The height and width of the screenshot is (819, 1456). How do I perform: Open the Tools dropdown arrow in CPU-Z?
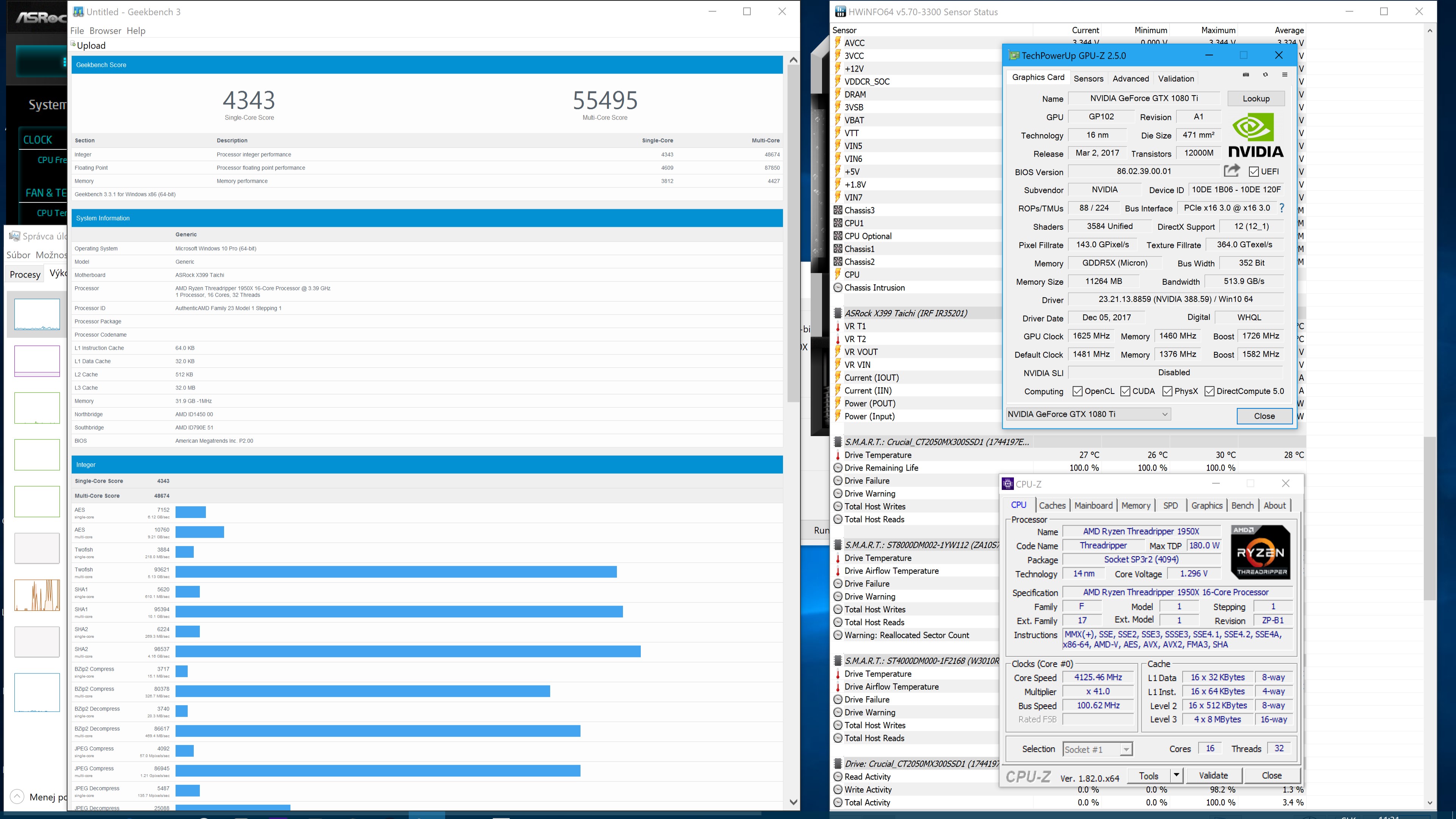(1176, 775)
